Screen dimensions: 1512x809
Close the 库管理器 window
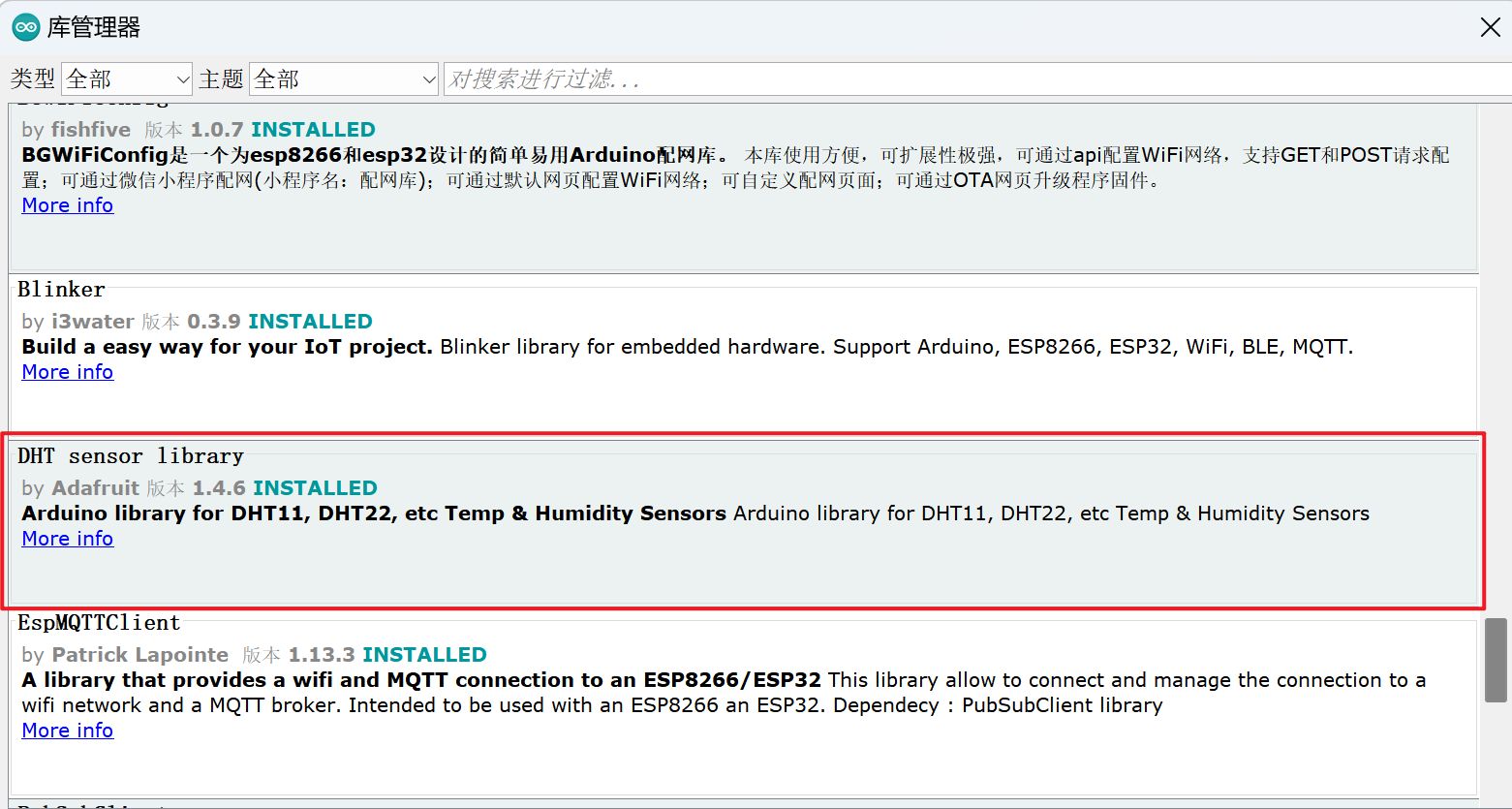pos(1490,27)
